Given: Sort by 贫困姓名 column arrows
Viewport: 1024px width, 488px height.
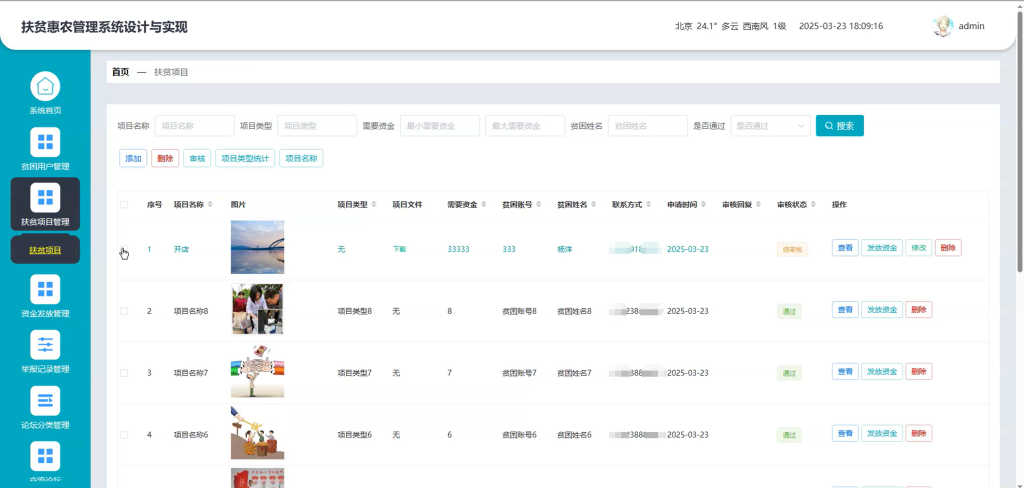Looking at the screenshot, I should tap(593, 204).
